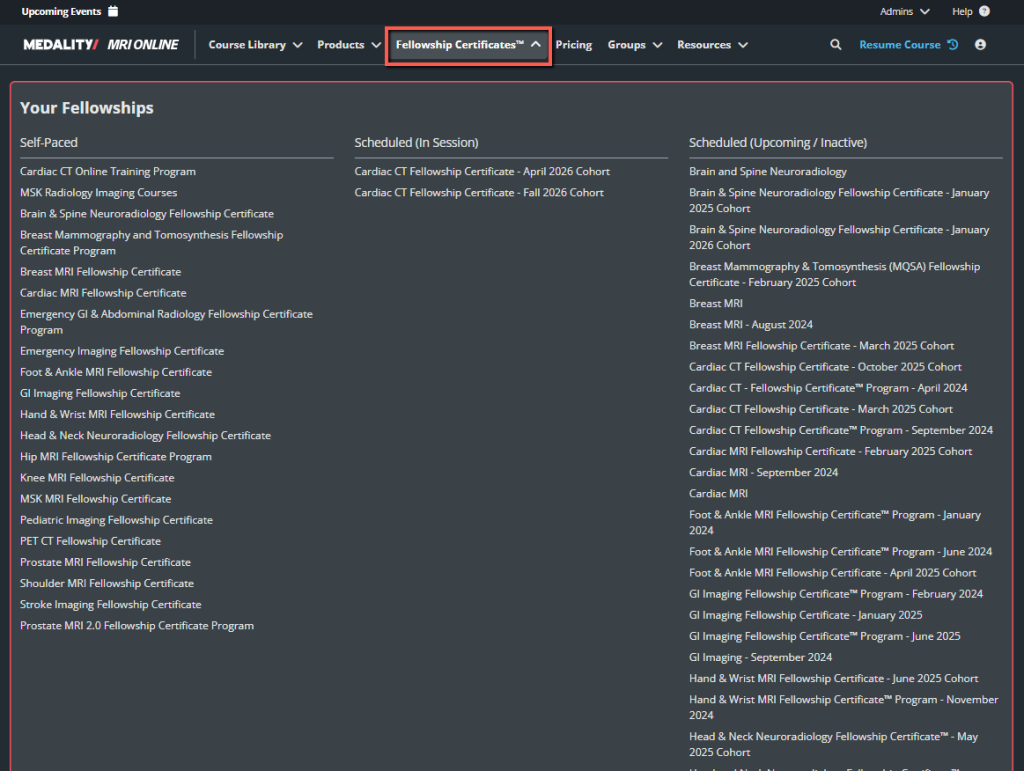Open Hand & Wrist MRI June 2025 Cohort
Image resolution: width=1024 pixels, height=771 pixels.
tap(833, 678)
